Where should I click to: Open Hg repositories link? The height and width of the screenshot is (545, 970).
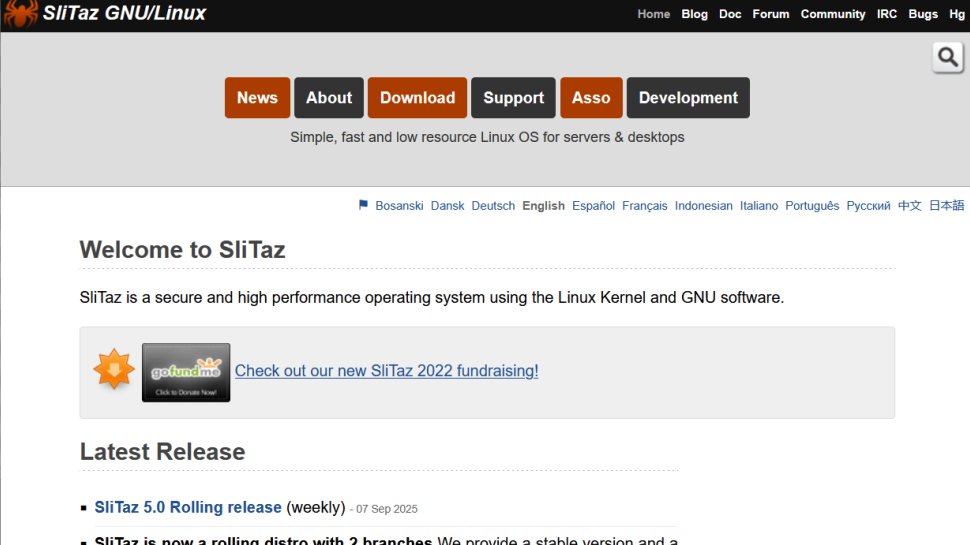tap(957, 14)
